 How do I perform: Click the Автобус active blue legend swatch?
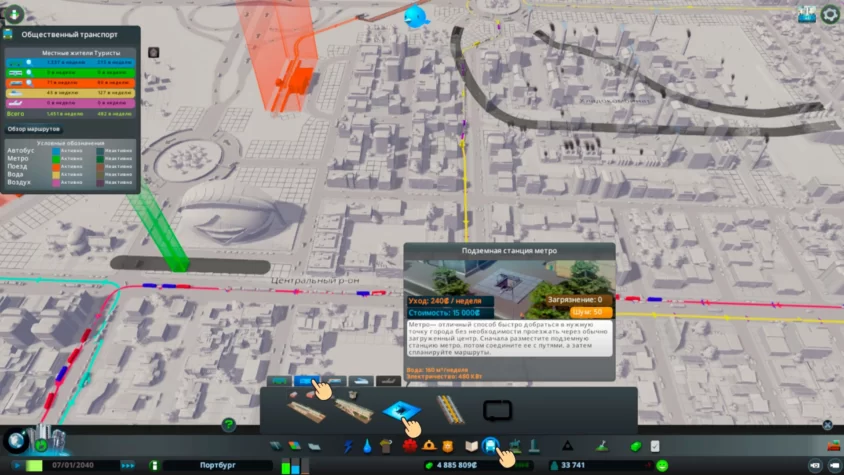point(55,151)
